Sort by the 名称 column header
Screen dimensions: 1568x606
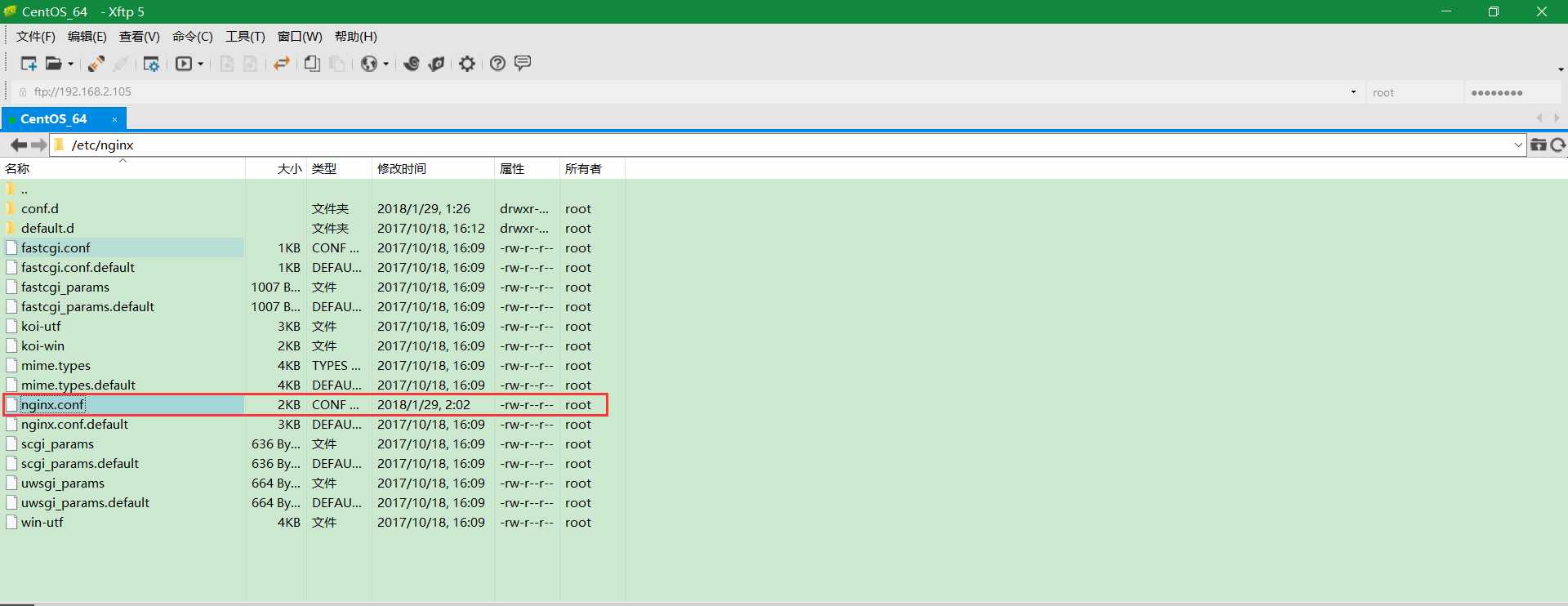pos(122,169)
